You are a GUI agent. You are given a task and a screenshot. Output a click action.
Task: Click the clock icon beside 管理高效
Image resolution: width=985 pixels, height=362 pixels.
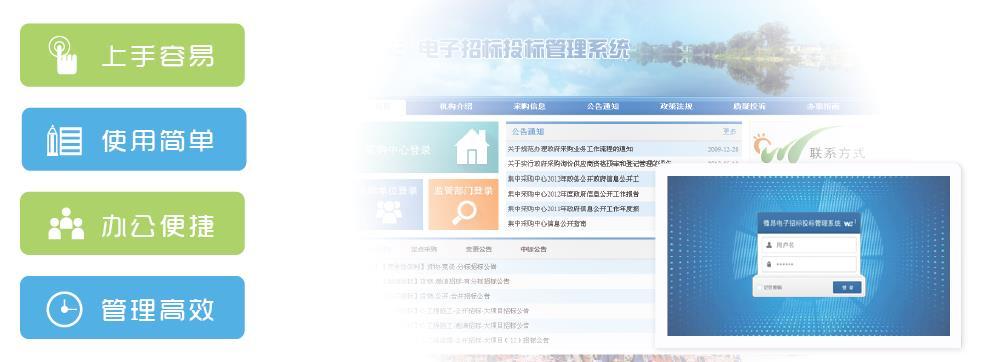point(64,309)
